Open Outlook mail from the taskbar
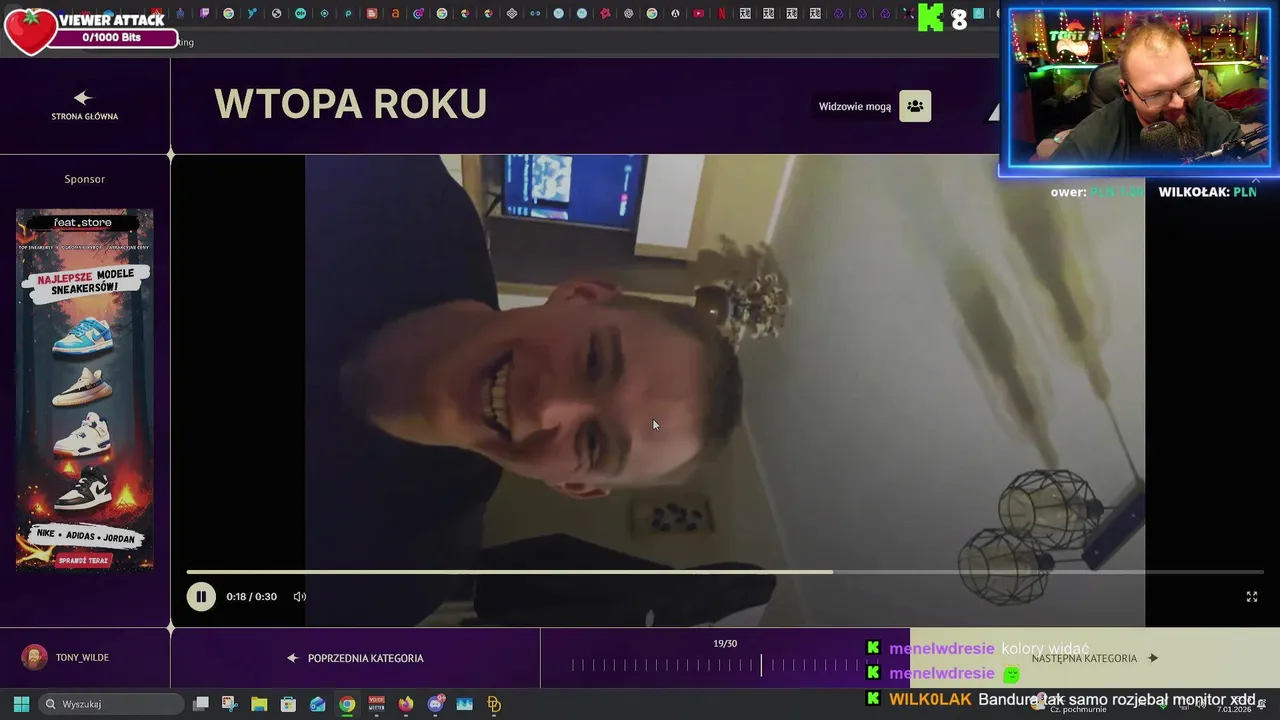The image size is (1280, 720). pyautogui.click(x=318, y=704)
